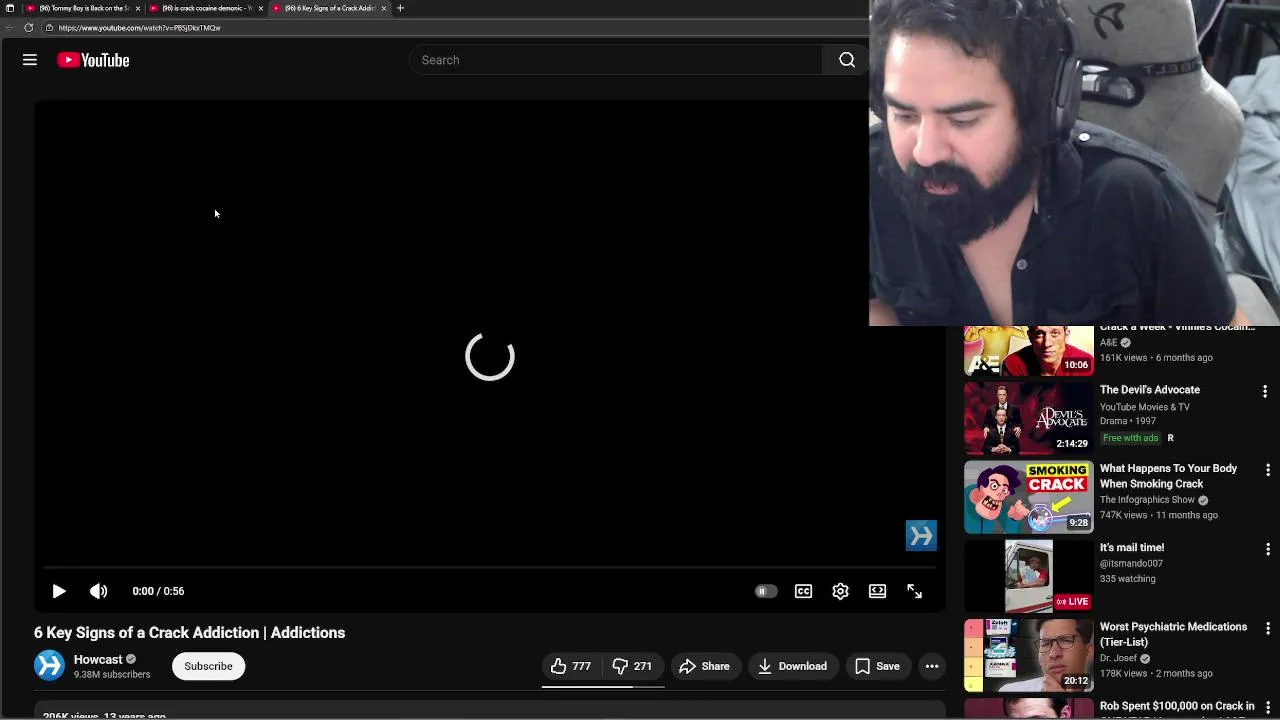This screenshot has width=1280, height=720.
Task: Click 747K views text under Infographics Show
Action: pyautogui.click(x=1123, y=515)
